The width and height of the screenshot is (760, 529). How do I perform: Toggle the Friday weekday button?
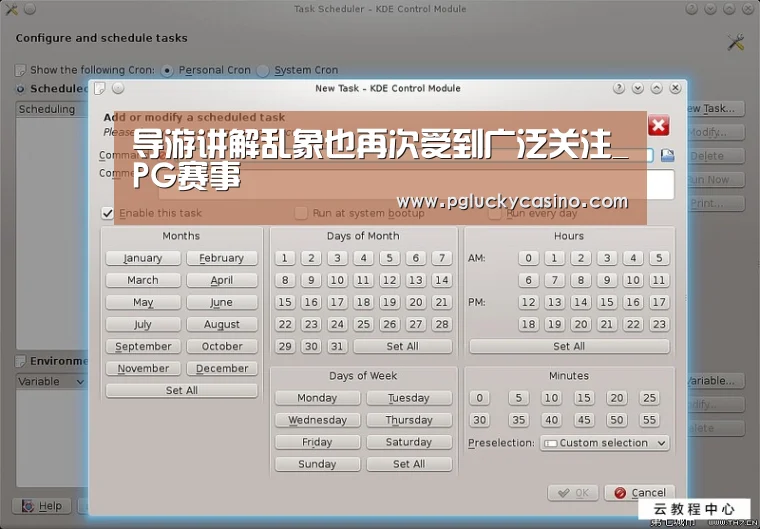coord(317,442)
